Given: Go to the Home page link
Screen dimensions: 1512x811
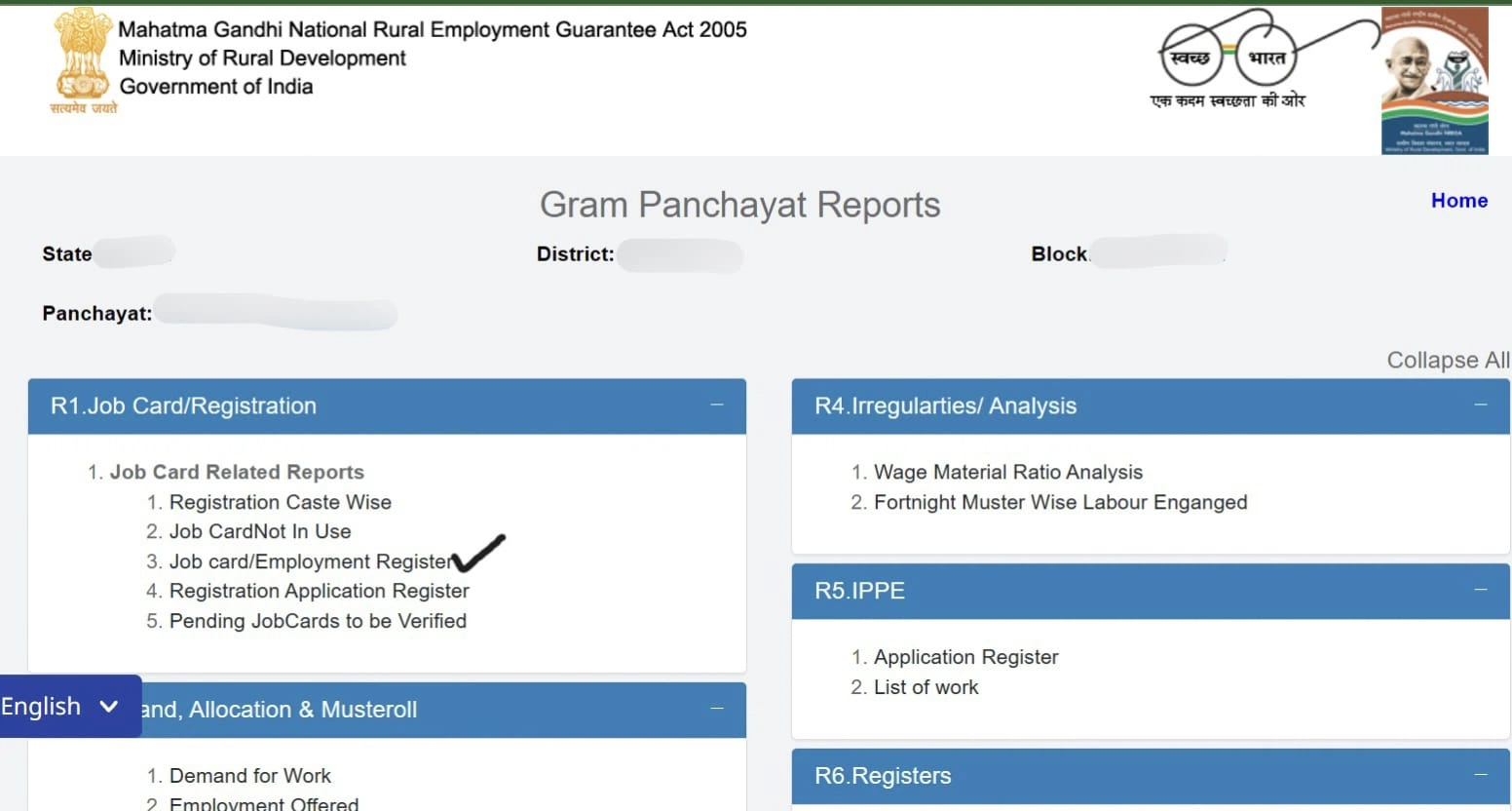Looking at the screenshot, I should tap(1458, 201).
